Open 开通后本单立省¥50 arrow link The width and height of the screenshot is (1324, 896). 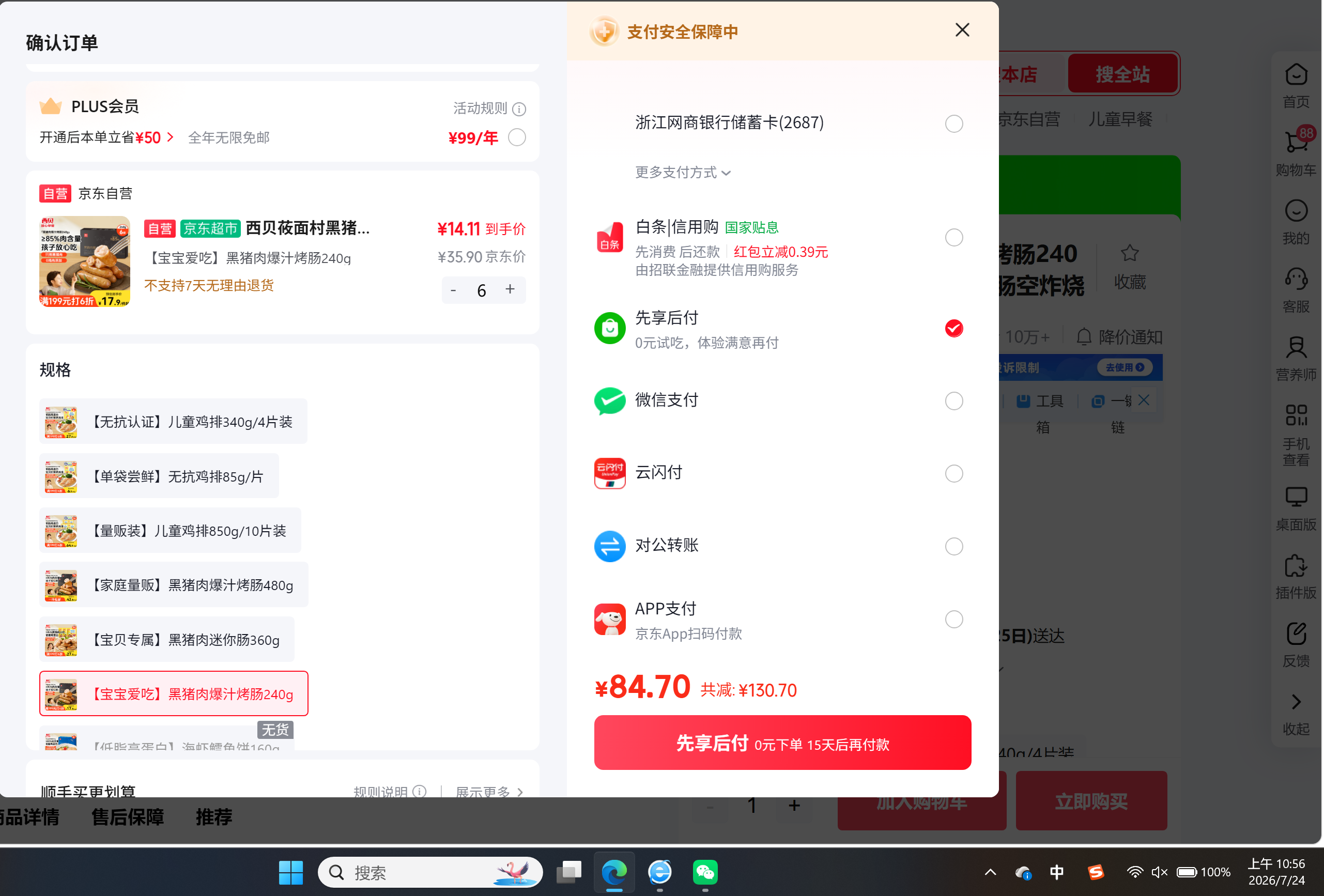pos(170,137)
